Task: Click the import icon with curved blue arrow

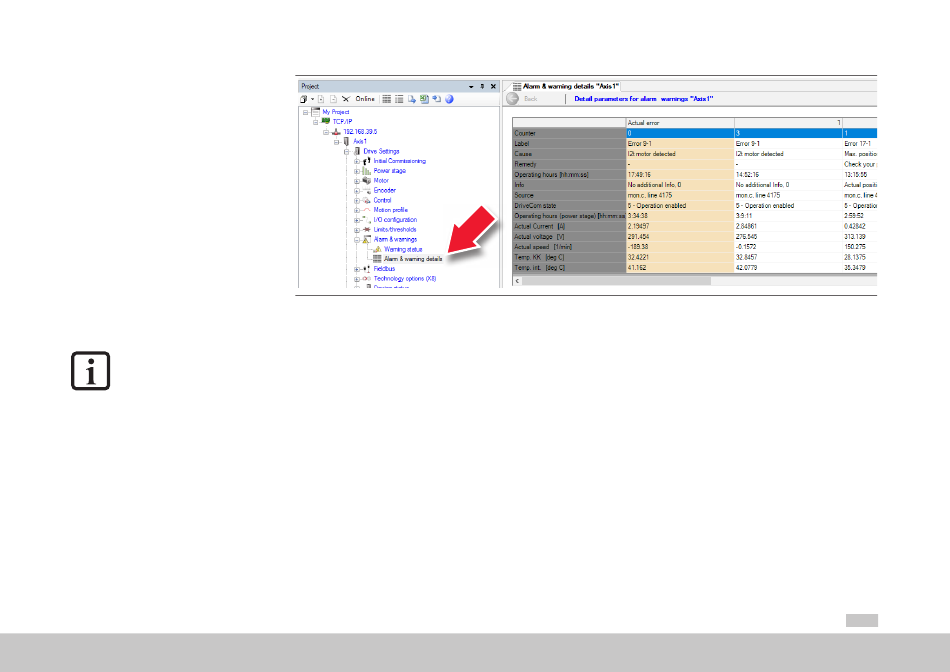Action: (437, 99)
